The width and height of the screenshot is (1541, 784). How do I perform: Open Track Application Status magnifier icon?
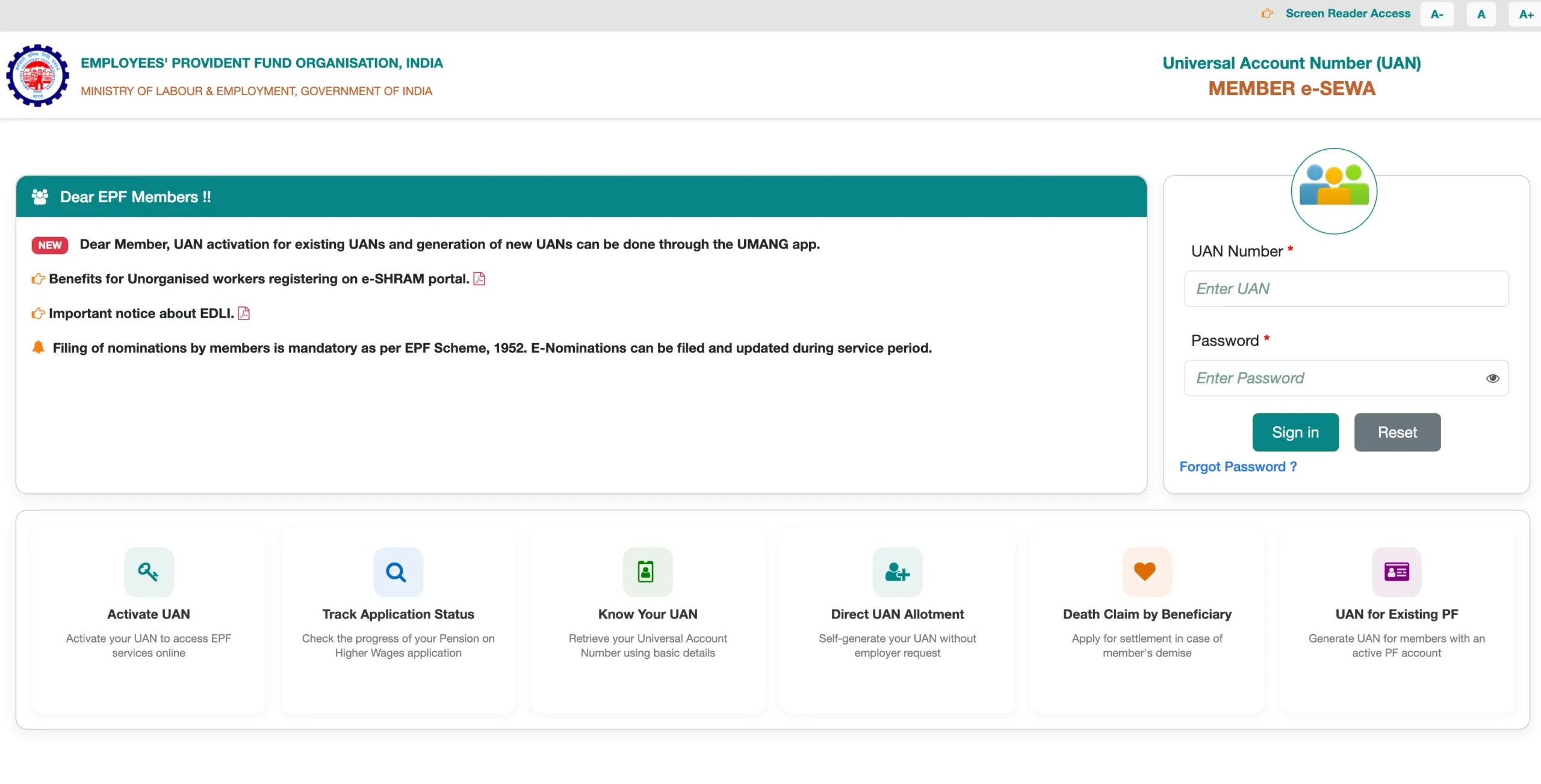click(x=398, y=572)
